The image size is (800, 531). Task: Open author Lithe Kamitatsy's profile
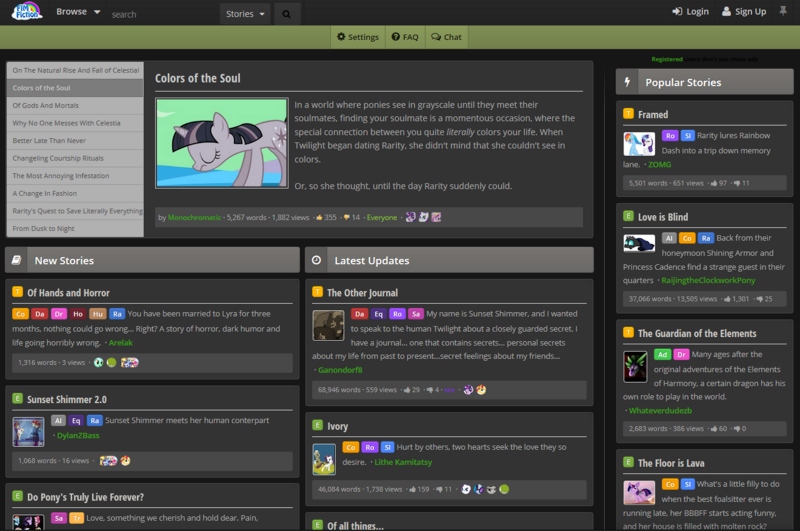tap(403, 462)
